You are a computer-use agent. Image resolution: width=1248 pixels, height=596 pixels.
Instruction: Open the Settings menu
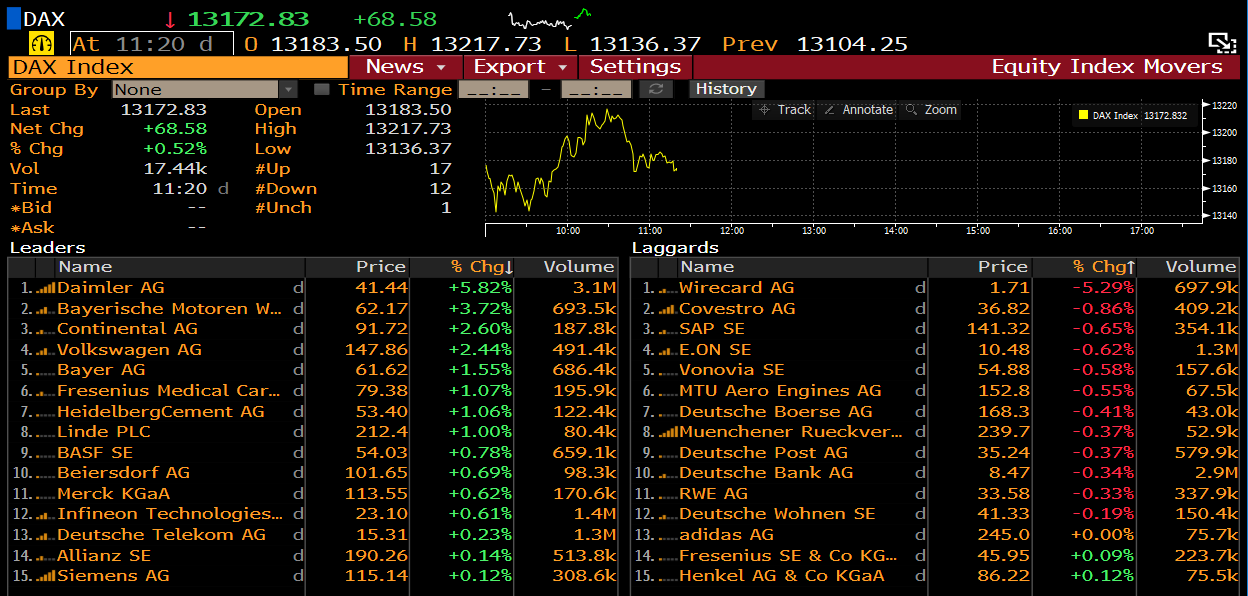click(635, 67)
